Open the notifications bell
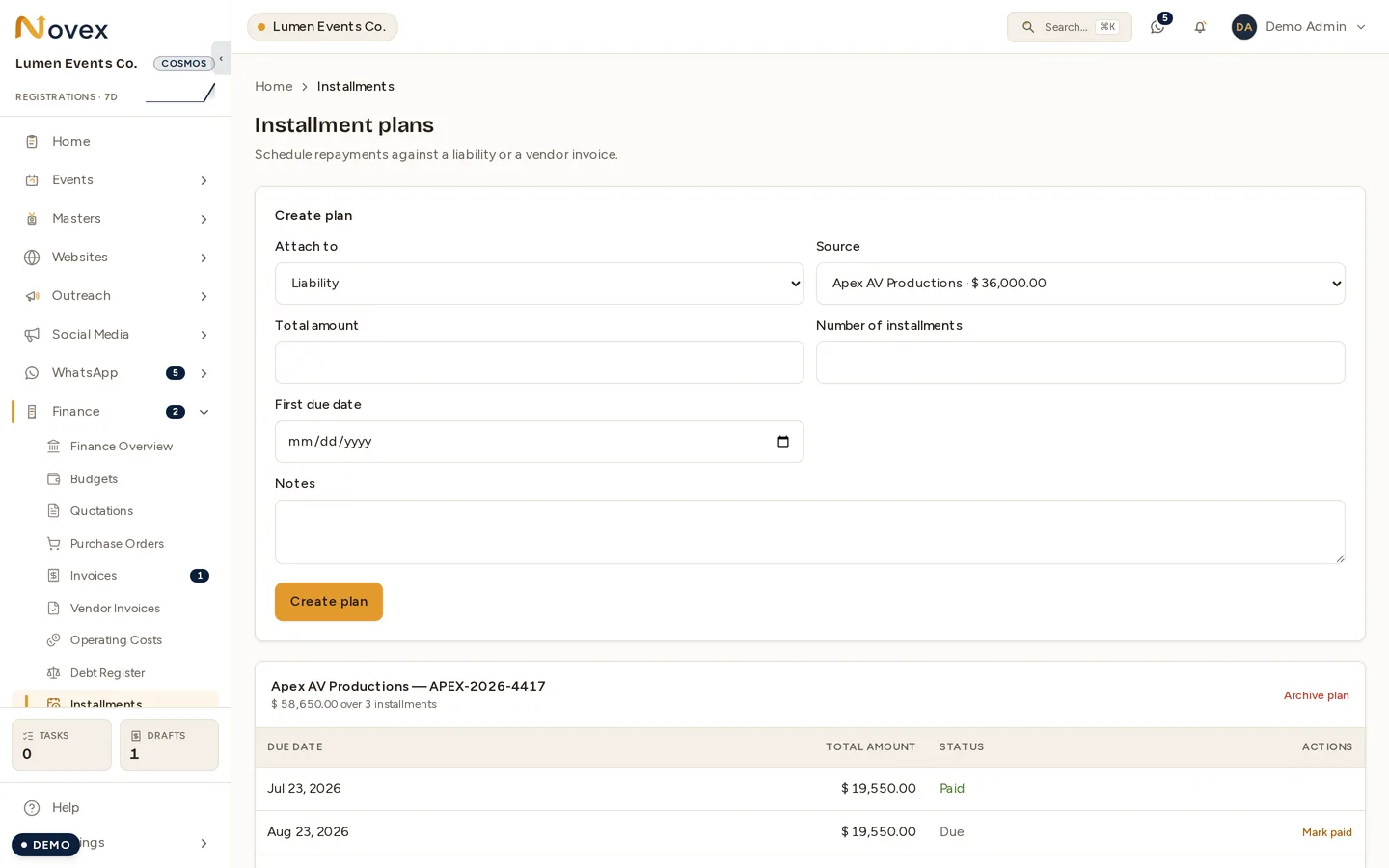 click(1200, 27)
